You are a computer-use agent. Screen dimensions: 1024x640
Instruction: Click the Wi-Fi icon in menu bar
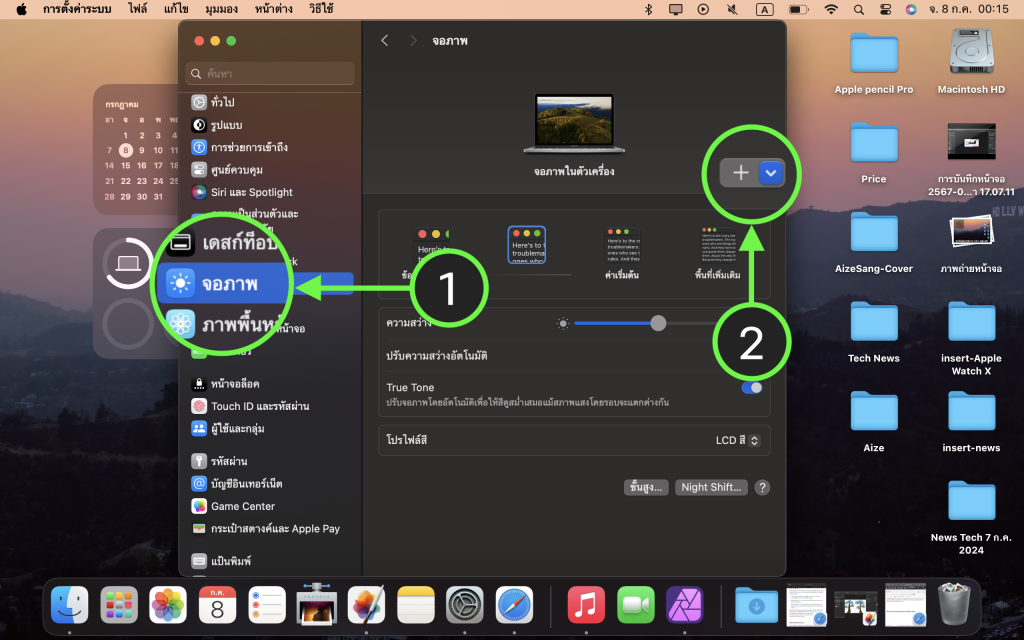(x=830, y=9)
